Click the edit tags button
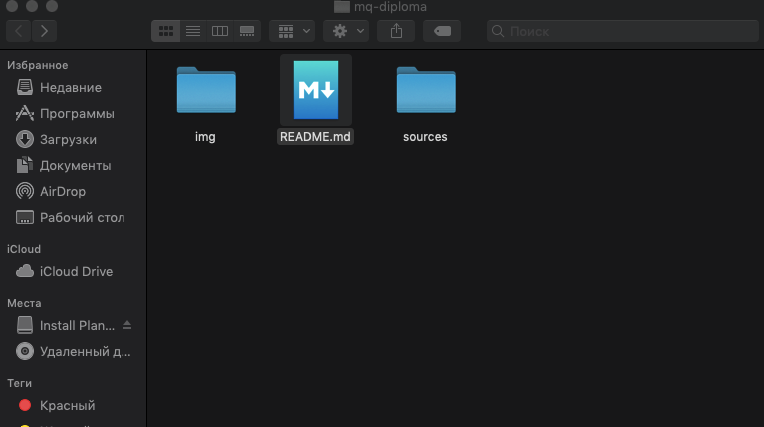 point(442,31)
